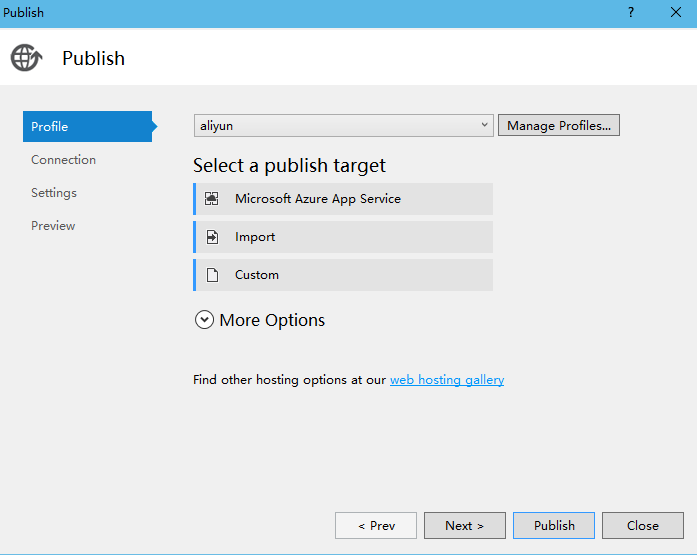Viewport: 697px width, 555px height.
Task: Choose Microsoft Azure App Service target
Action: [343, 199]
